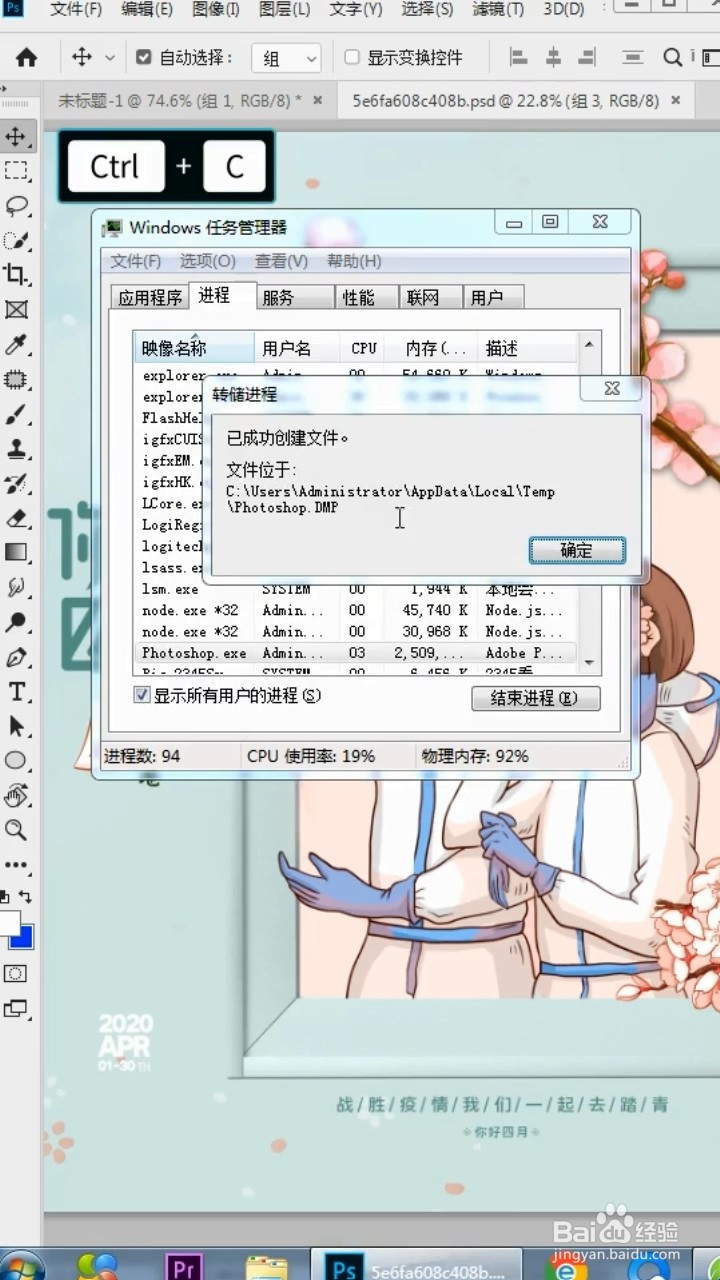Align horizontal centers icon in options bar

coord(553,57)
